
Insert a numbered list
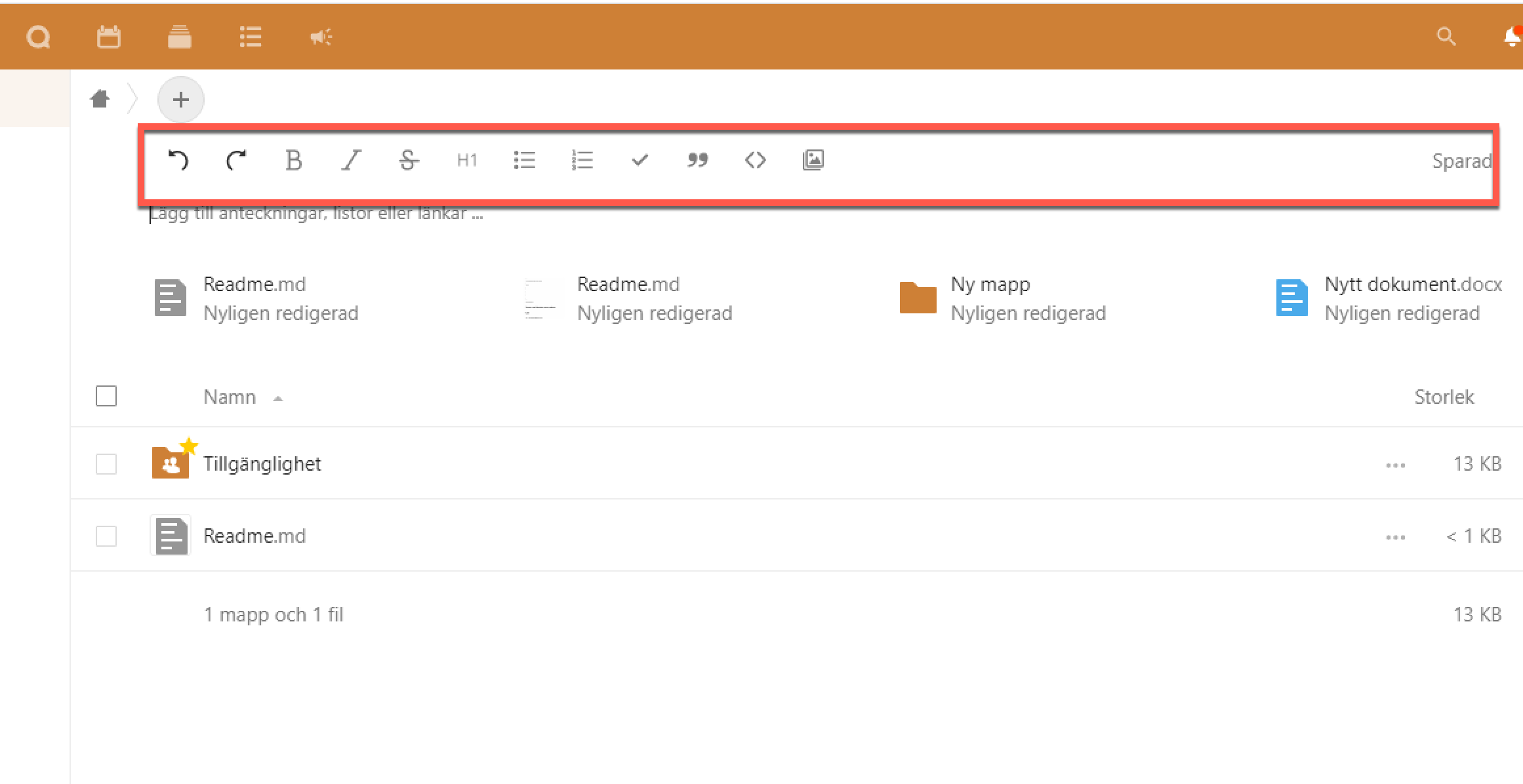click(x=582, y=160)
